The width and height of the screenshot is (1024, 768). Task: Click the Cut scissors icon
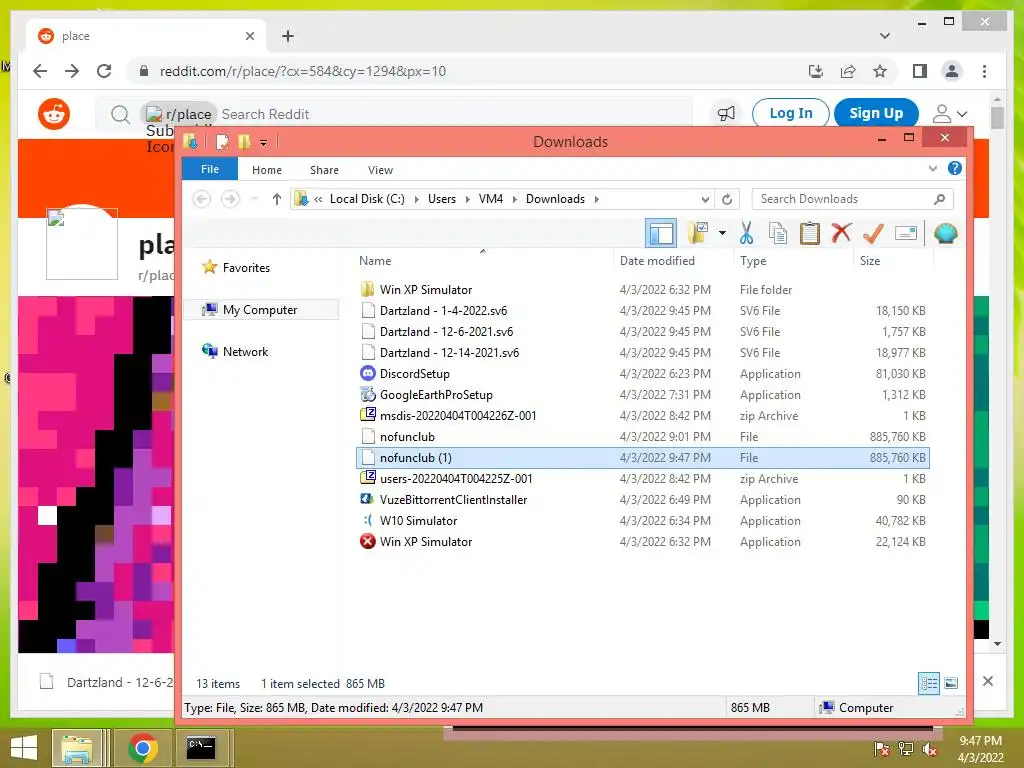click(x=746, y=233)
